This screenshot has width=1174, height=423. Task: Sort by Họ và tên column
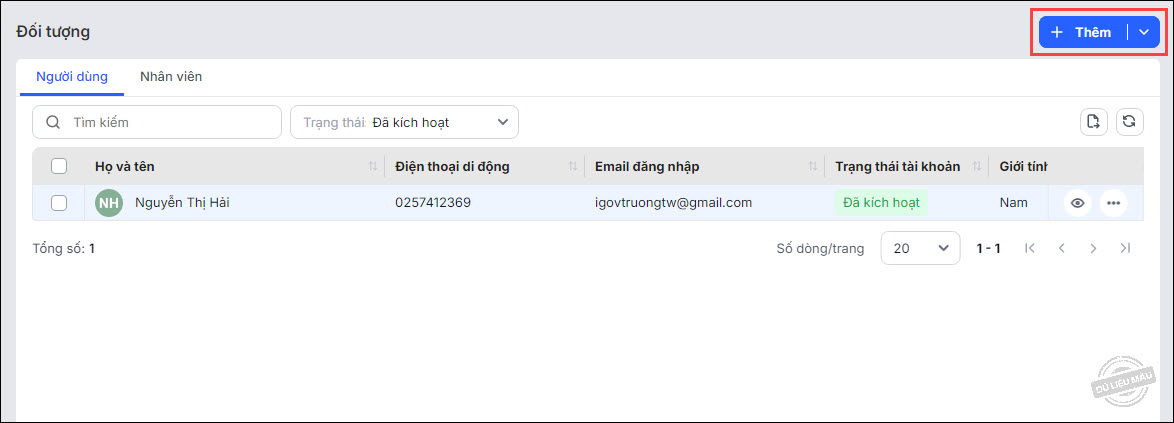coord(373,166)
